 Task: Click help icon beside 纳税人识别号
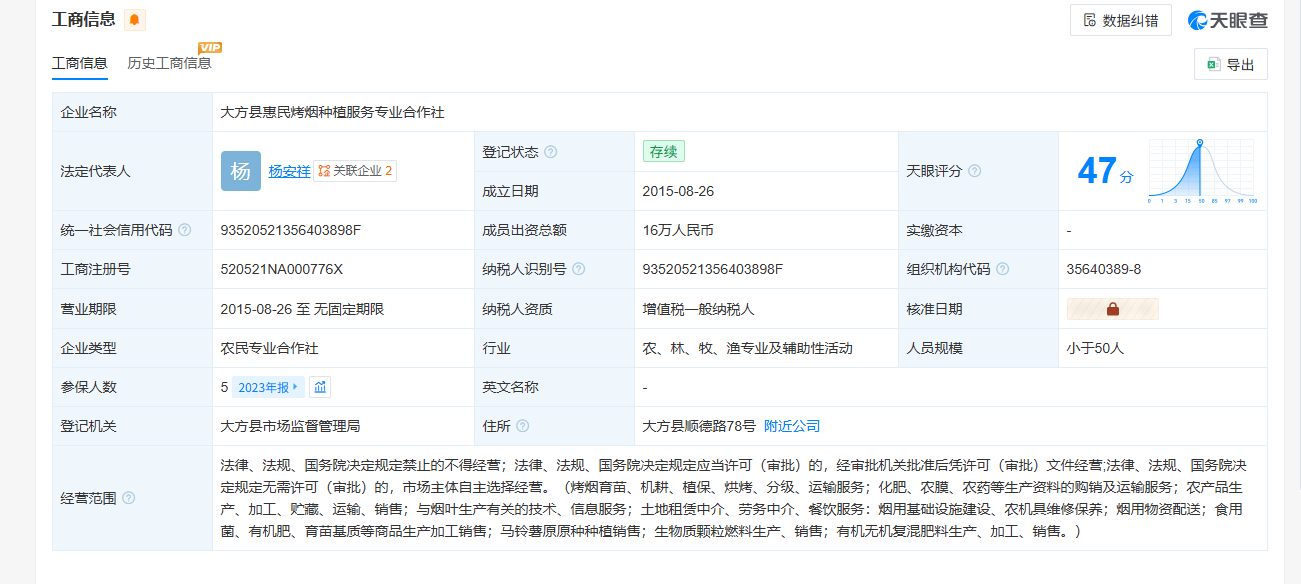579,269
